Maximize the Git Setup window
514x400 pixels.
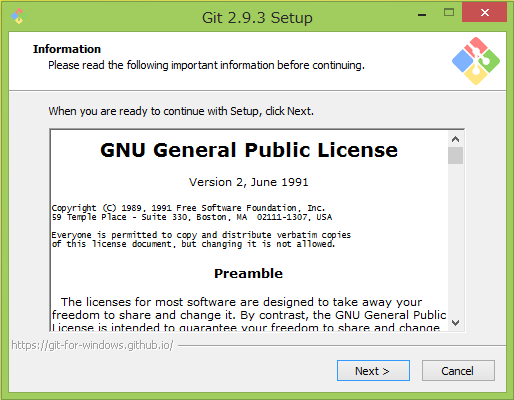449,13
